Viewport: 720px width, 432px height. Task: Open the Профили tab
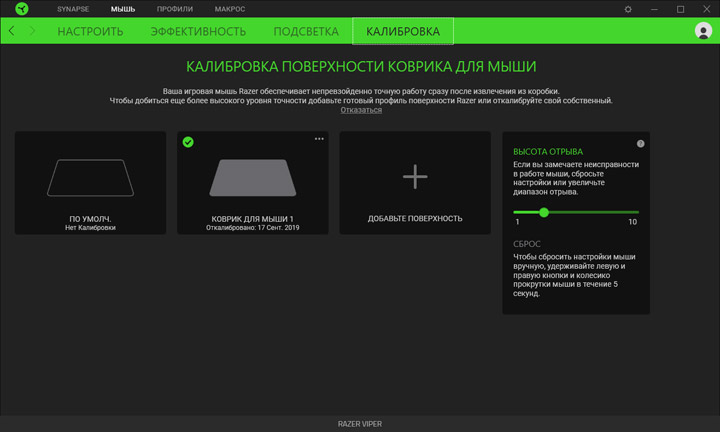175,9
